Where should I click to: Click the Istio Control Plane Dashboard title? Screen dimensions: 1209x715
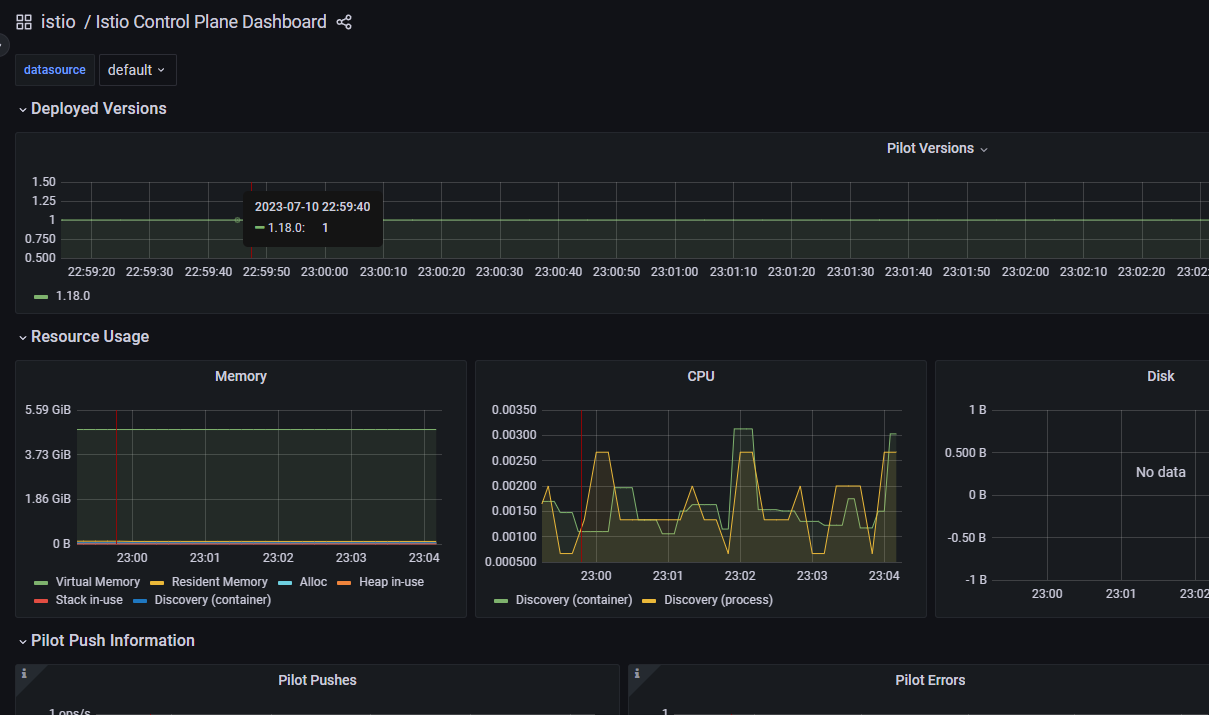(211, 22)
